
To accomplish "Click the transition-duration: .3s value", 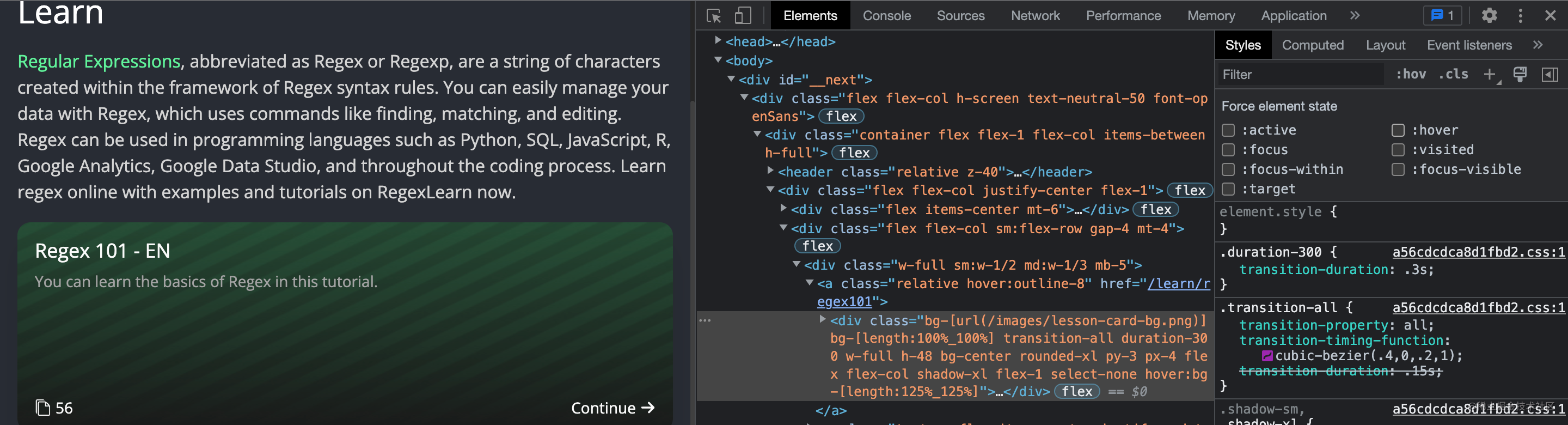I will (1417, 269).
